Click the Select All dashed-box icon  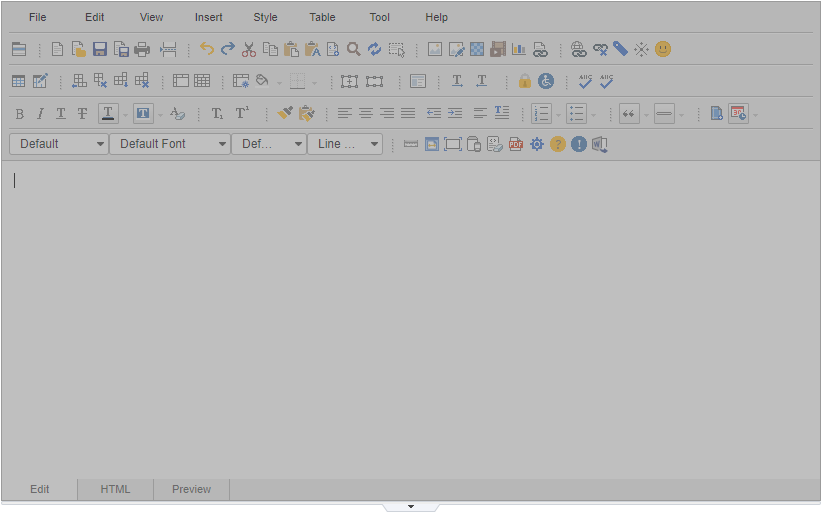(396, 49)
